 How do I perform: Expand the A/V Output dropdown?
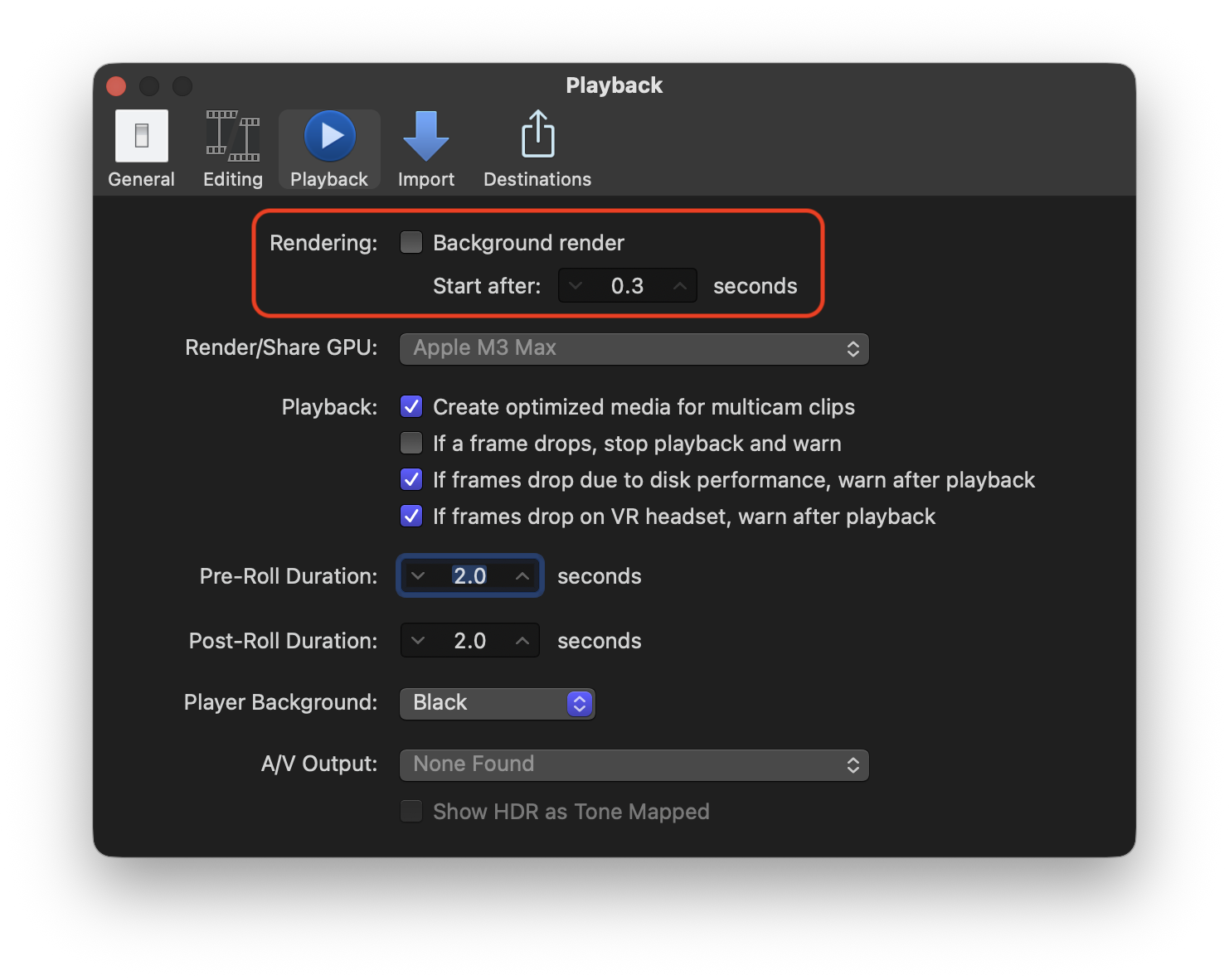point(634,765)
